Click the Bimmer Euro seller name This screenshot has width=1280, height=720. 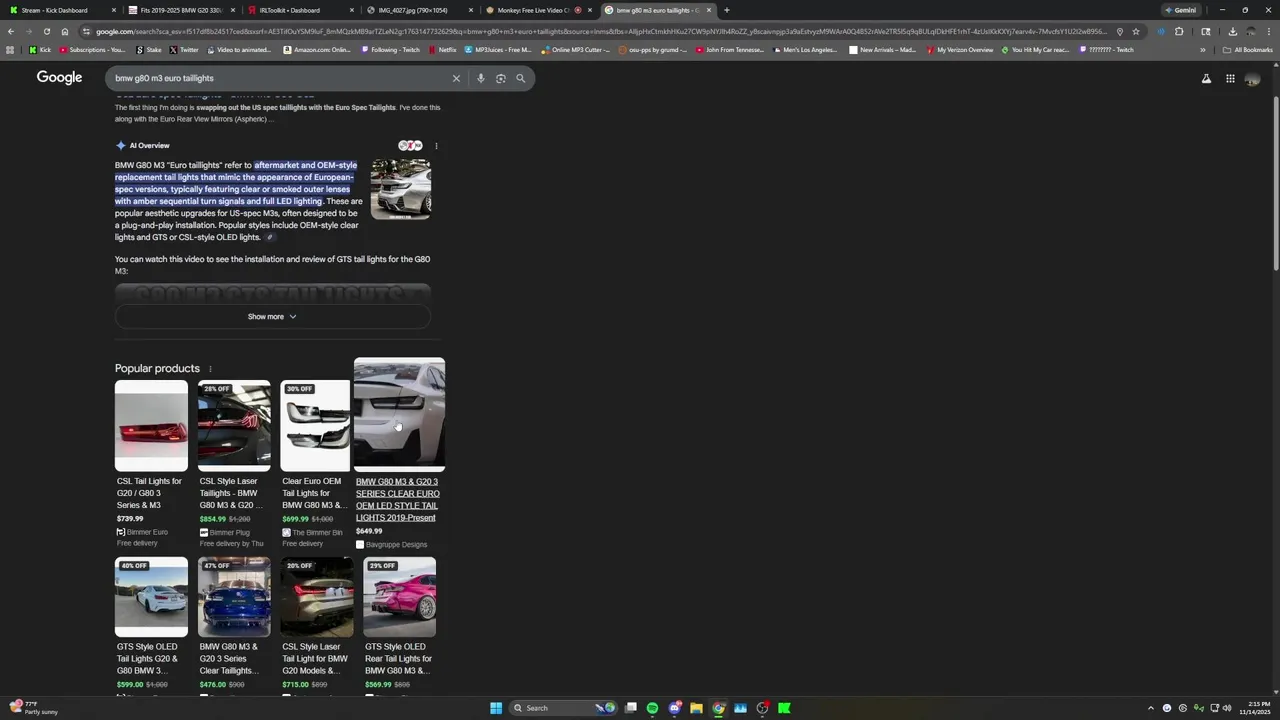pos(147,532)
